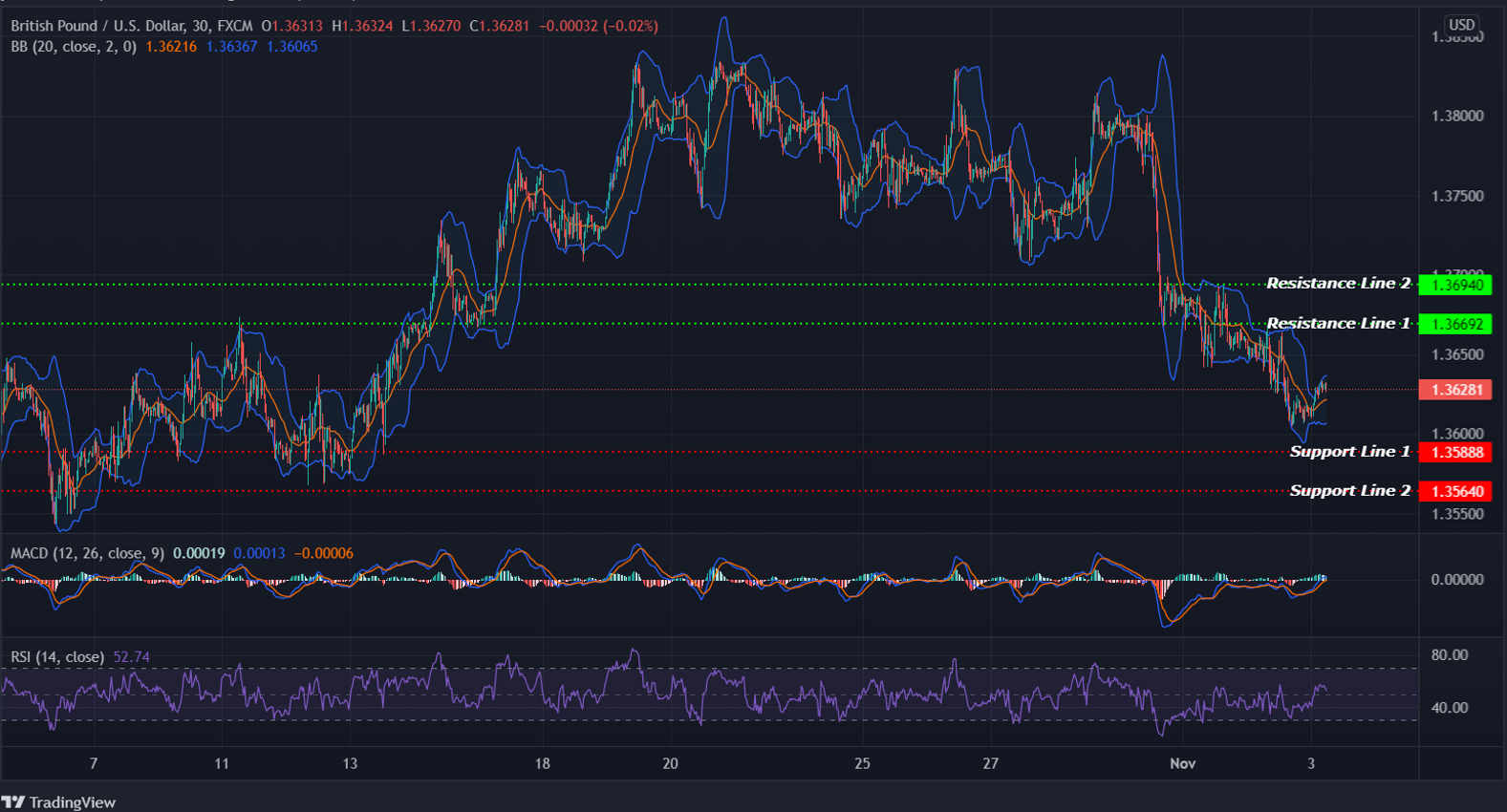The width and height of the screenshot is (1507, 812).
Task: Click the 1.36500 price axis label
Action: click(1457, 354)
